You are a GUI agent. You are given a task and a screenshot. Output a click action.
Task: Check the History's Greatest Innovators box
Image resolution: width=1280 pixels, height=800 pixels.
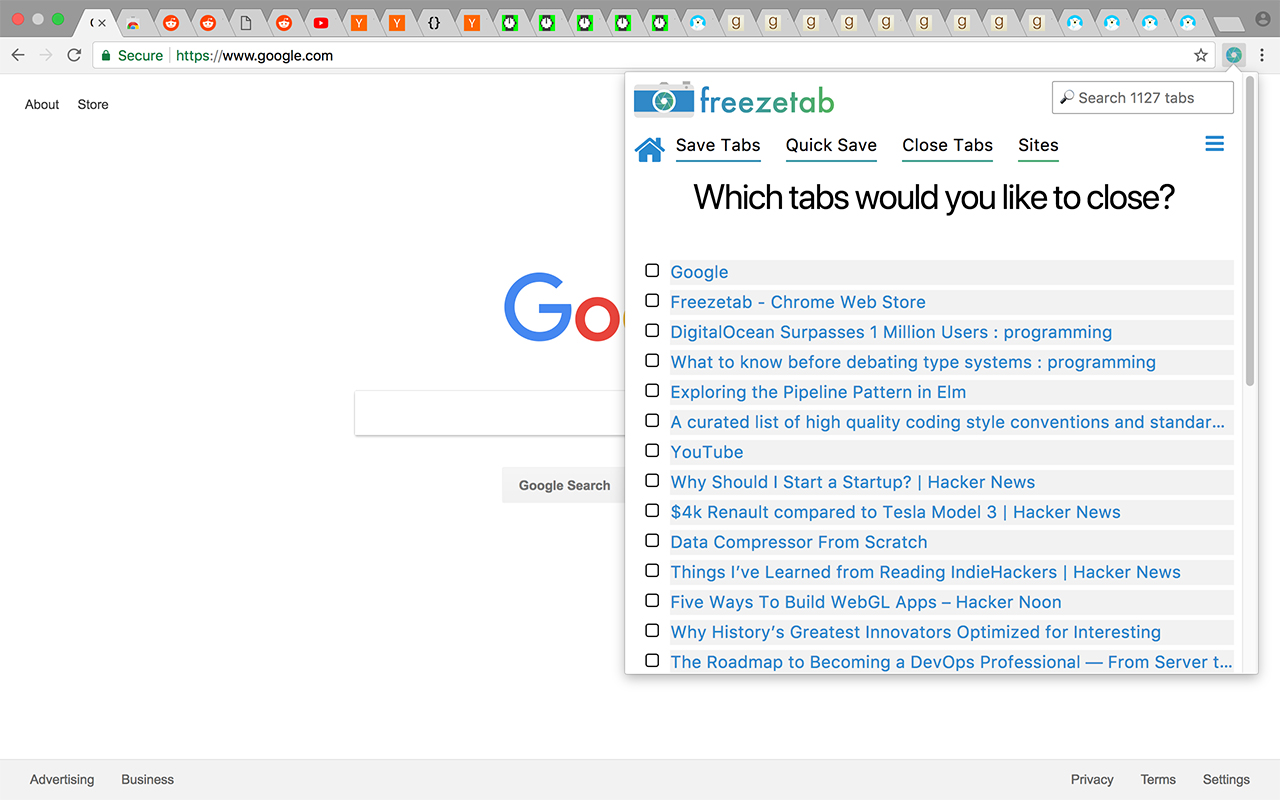point(652,630)
